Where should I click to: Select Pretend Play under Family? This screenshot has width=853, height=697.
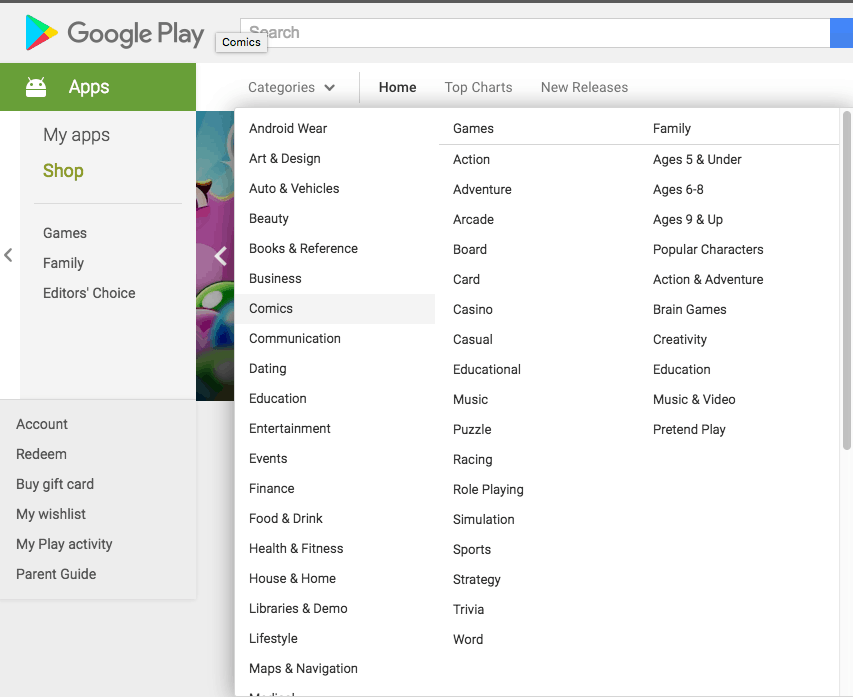[689, 429]
